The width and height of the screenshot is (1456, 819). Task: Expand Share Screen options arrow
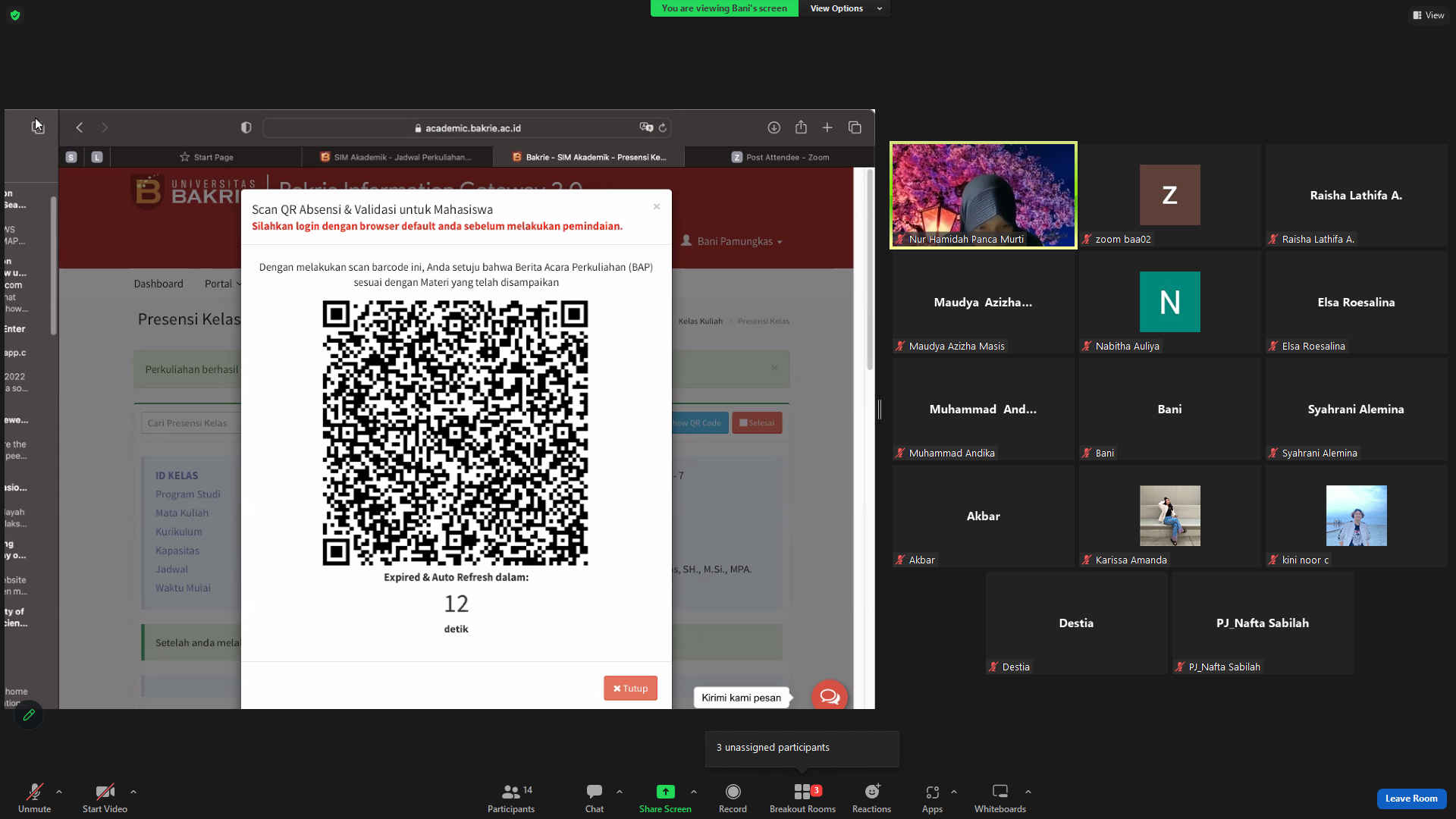[x=694, y=792]
